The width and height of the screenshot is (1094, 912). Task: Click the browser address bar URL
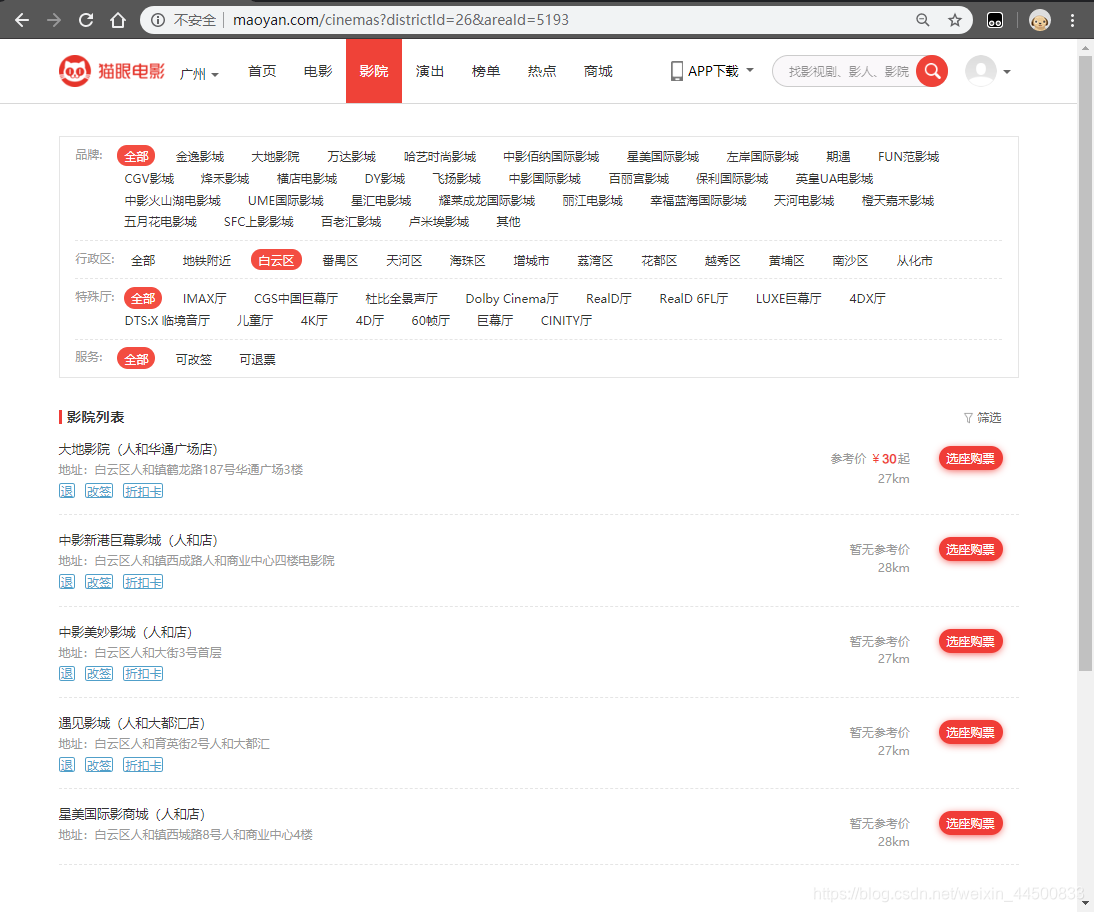point(400,20)
